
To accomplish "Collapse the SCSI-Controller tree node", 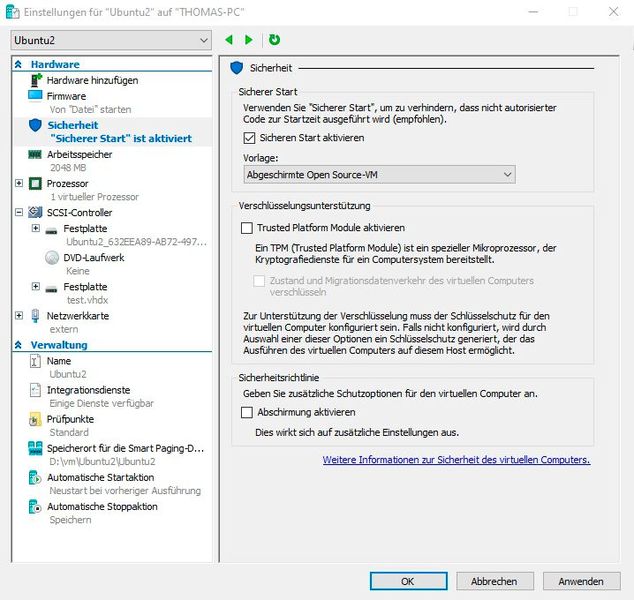I will pyautogui.click(x=19, y=212).
